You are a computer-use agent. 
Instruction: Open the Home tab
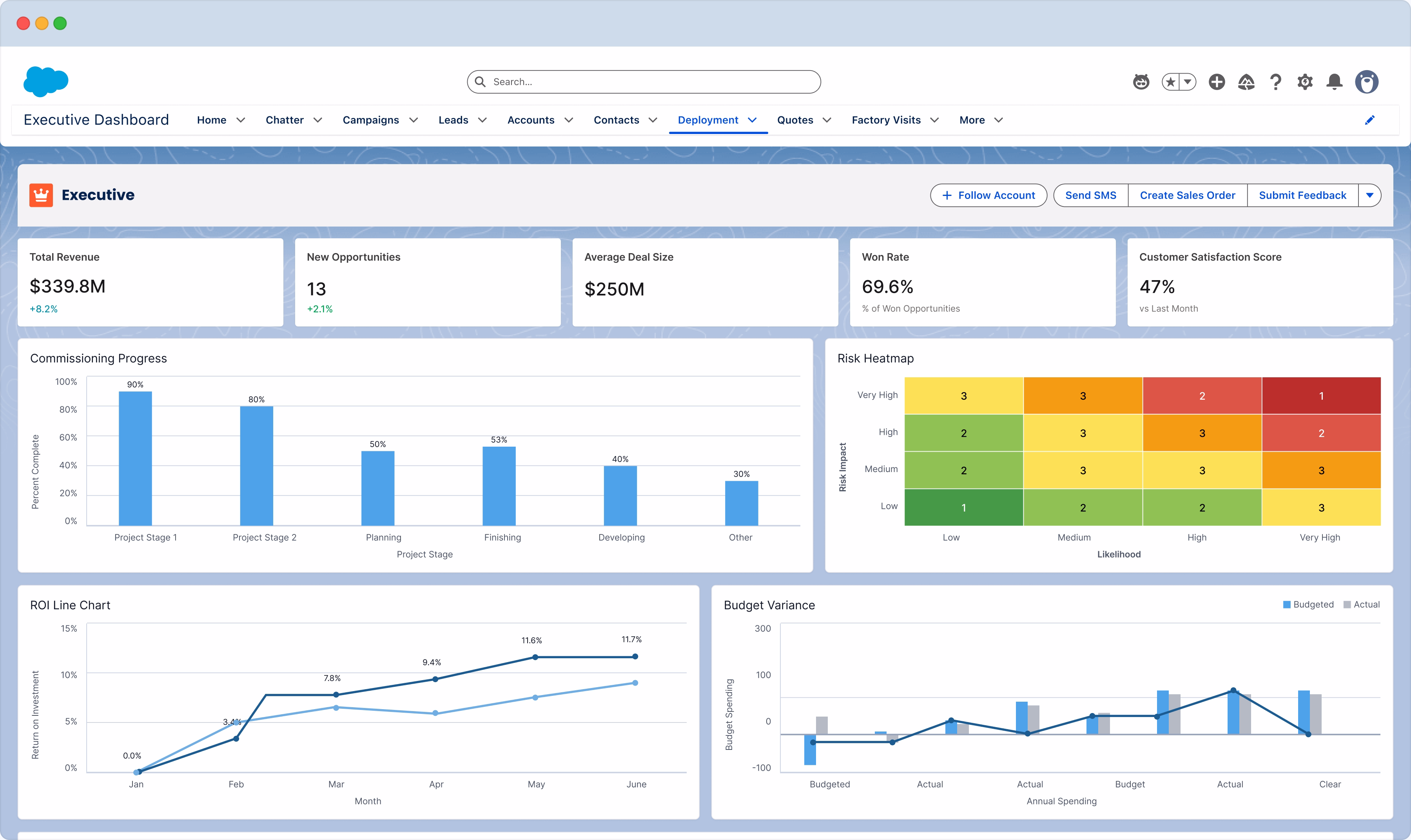(211, 120)
